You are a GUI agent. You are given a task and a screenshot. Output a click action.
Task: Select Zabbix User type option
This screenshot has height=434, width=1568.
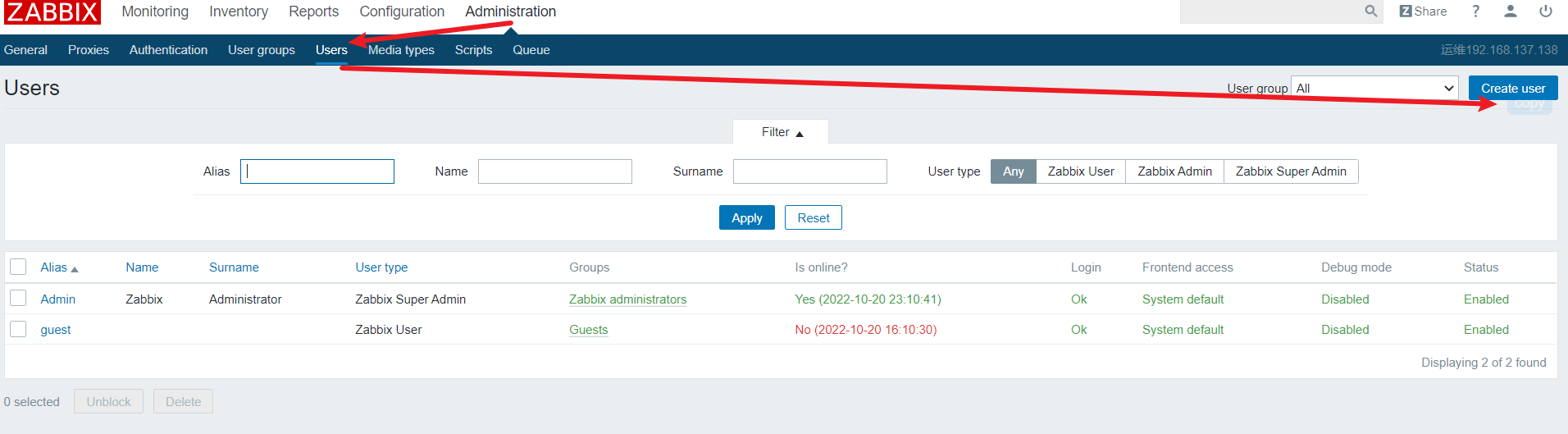point(1081,171)
